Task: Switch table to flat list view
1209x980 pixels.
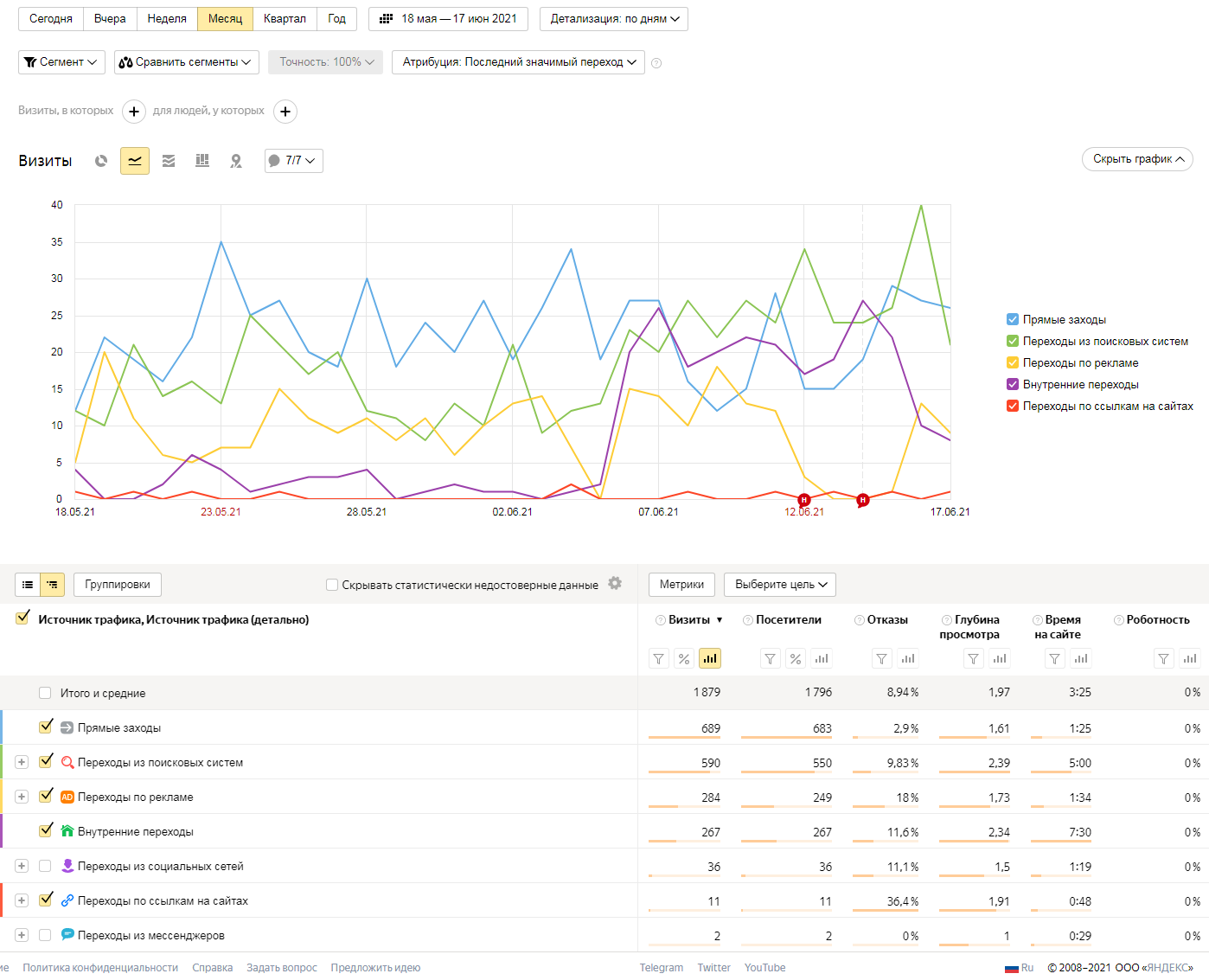Action: [x=28, y=585]
